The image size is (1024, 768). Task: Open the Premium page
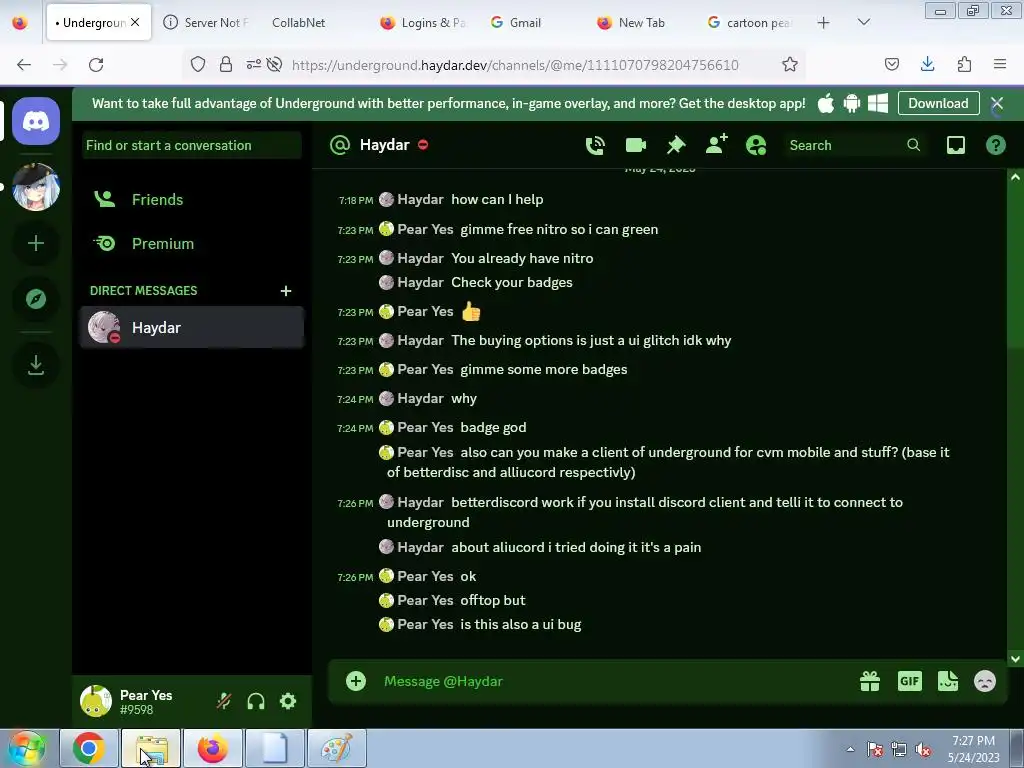click(x=191, y=244)
